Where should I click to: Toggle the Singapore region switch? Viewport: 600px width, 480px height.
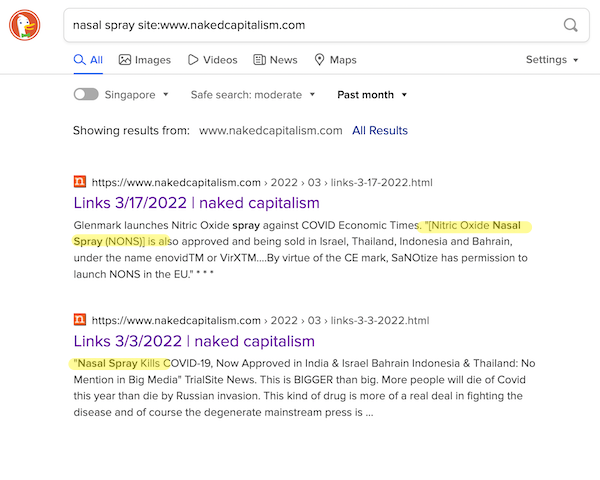point(86,95)
